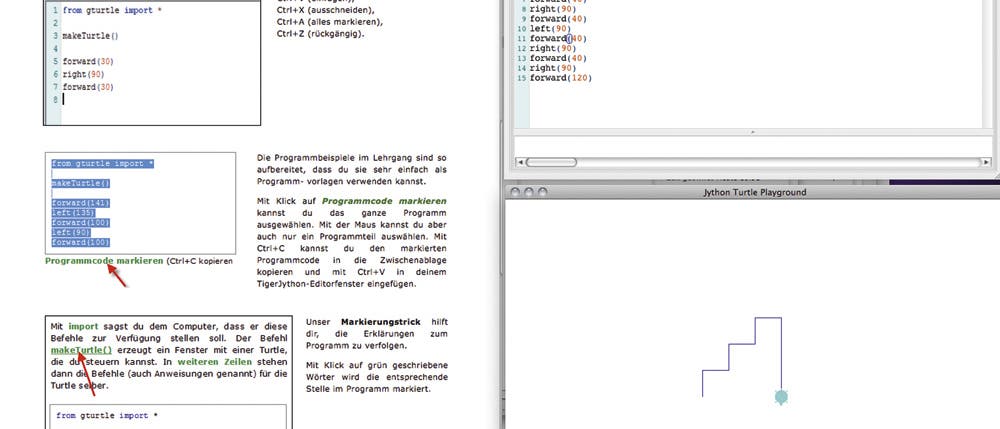Click the green word 'import' in explanation box
The width and height of the screenshot is (1000, 429).
click(83, 326)
